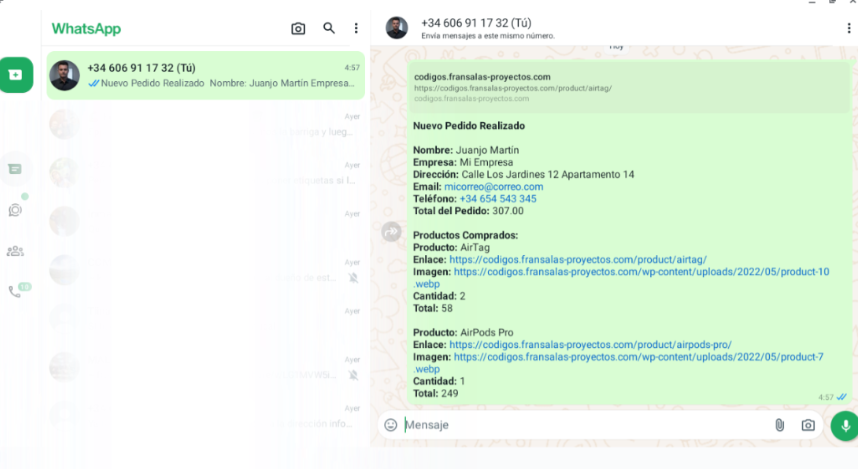858x469 pixels.
Task: Click the camera icon in message bar
Action: (x=808, y=425)
